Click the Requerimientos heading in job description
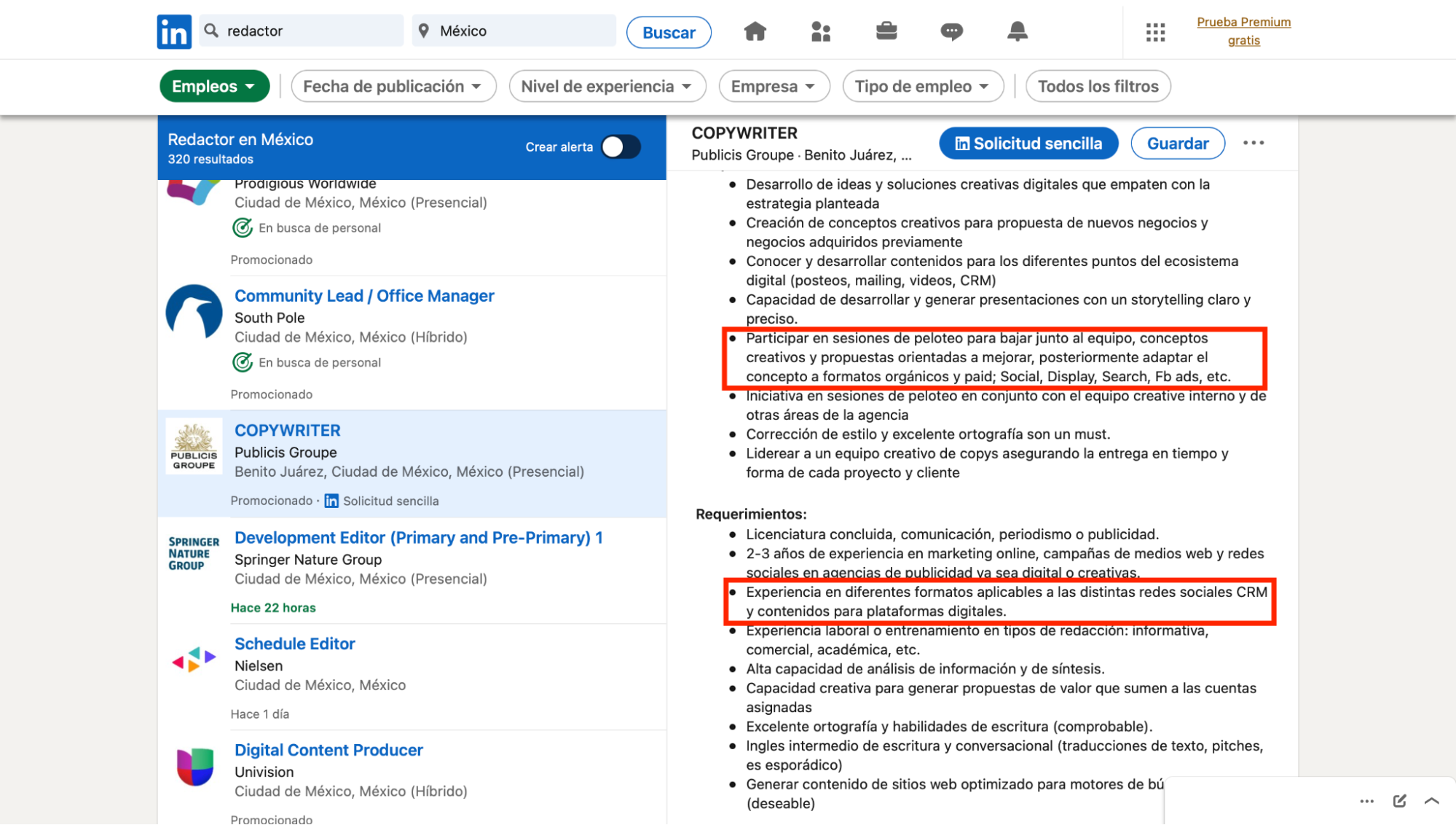The height and width of the screenshot is (825, 1456). coord(751,515)
